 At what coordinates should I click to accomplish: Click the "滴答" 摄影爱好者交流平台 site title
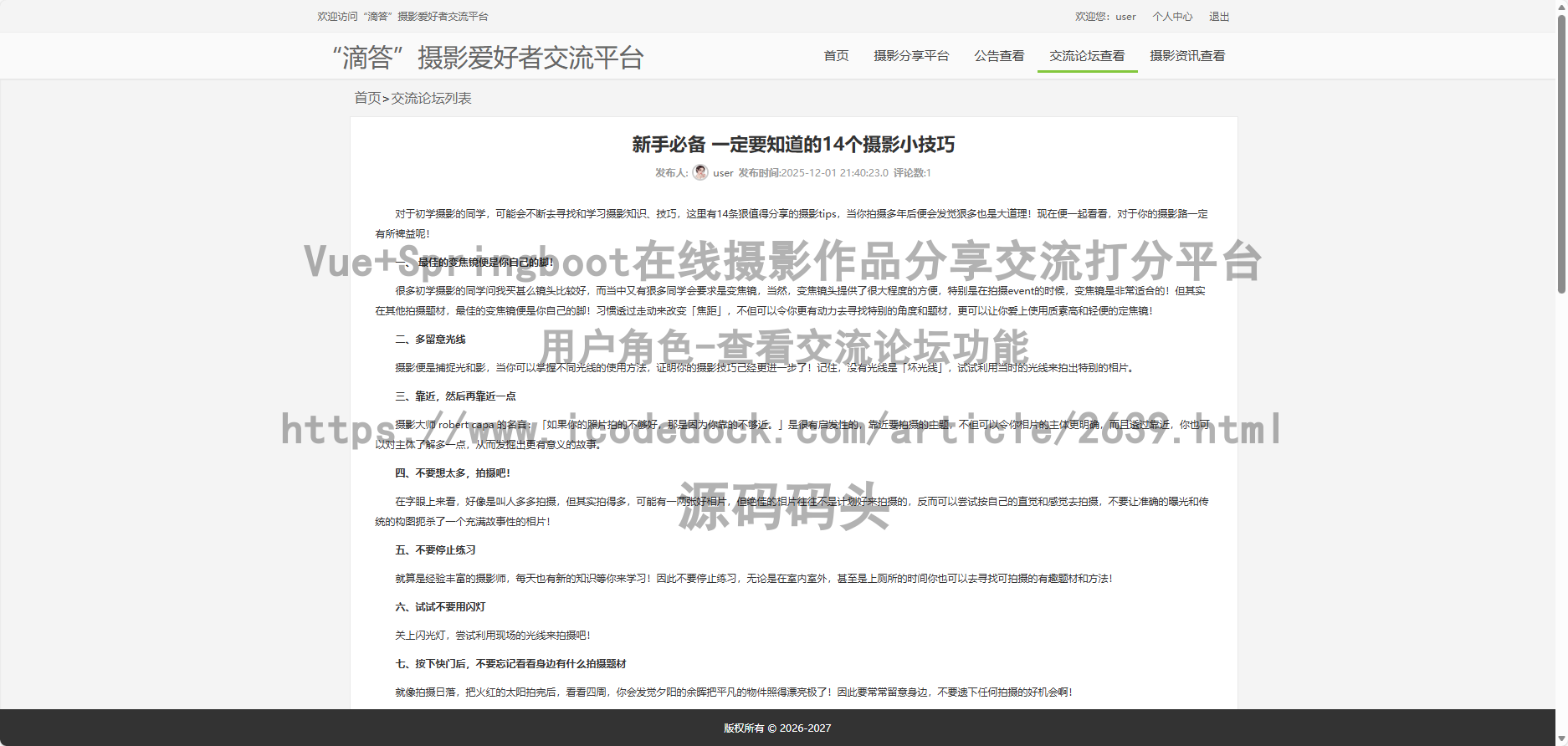[x=488, y=58]
